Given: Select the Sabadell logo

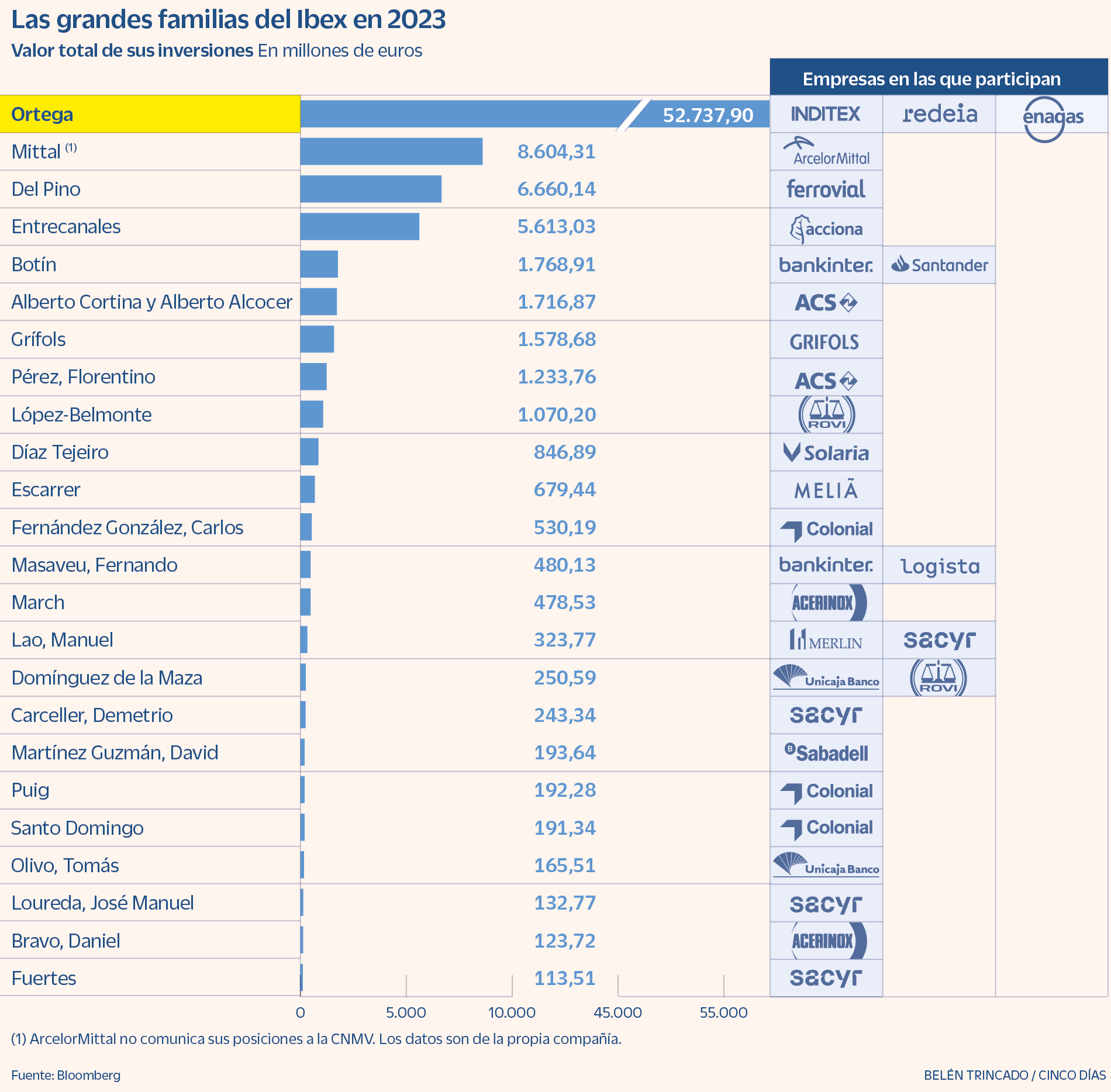Looking at the screenshot, I should click(826, 753).
